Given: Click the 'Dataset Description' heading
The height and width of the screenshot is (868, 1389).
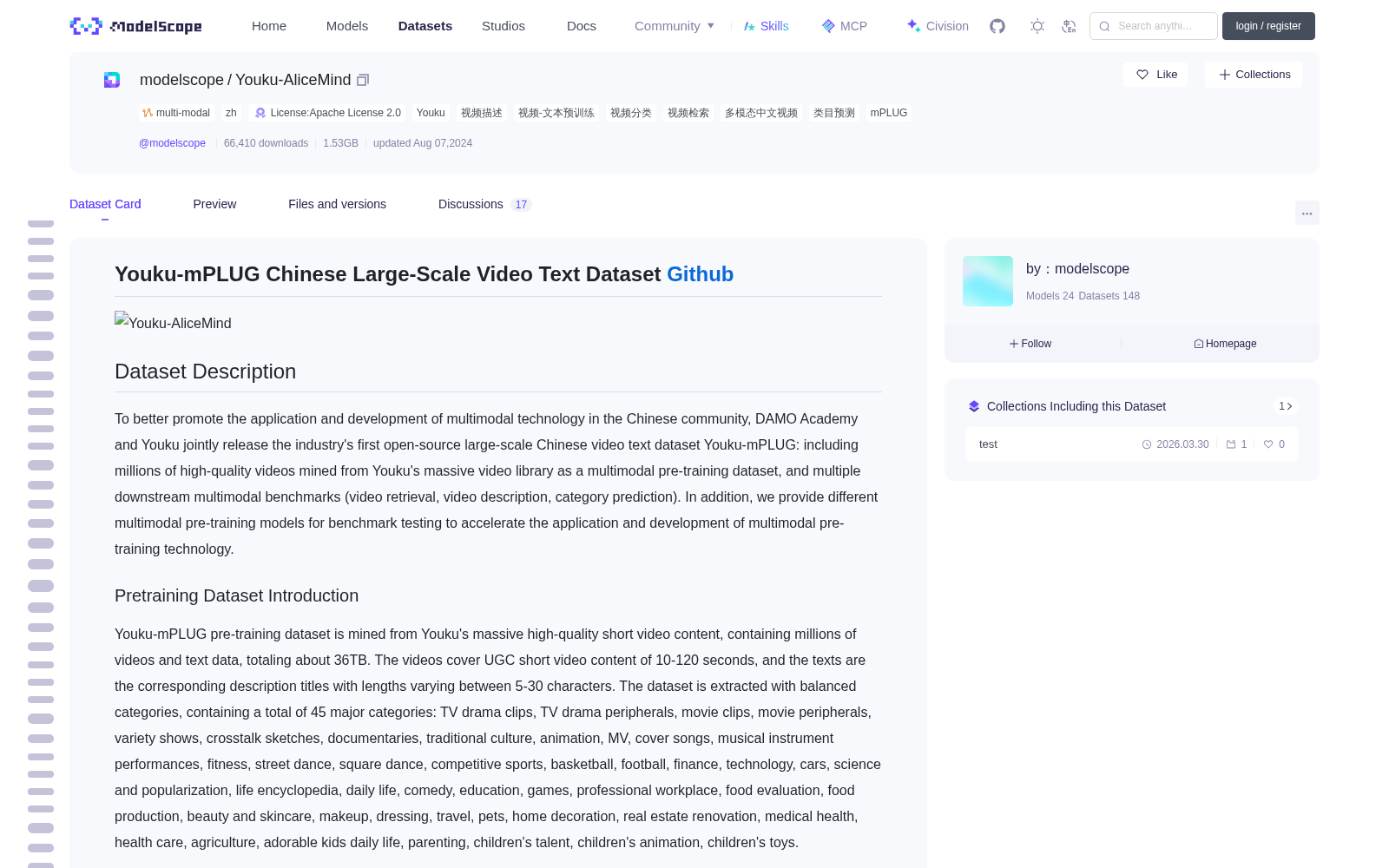Looking at the screenshot, I should click(x=205, y=372).
